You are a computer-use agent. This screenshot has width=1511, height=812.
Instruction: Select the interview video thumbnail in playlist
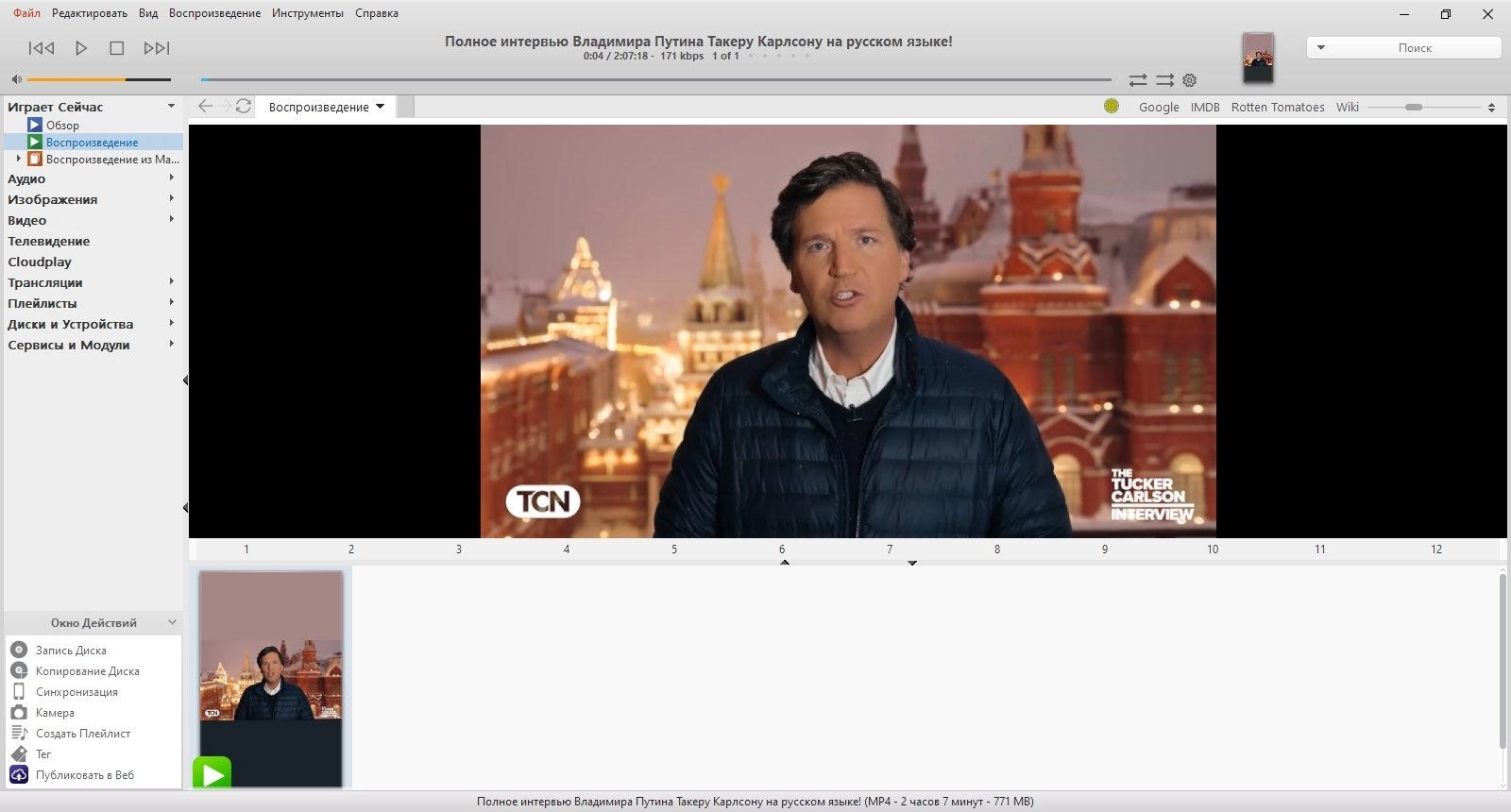click(271, 678)
